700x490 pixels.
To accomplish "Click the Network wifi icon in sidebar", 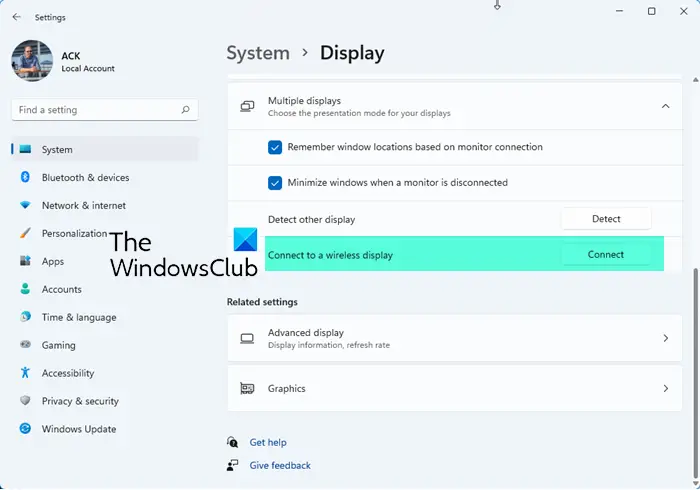I will pos(25,205).
